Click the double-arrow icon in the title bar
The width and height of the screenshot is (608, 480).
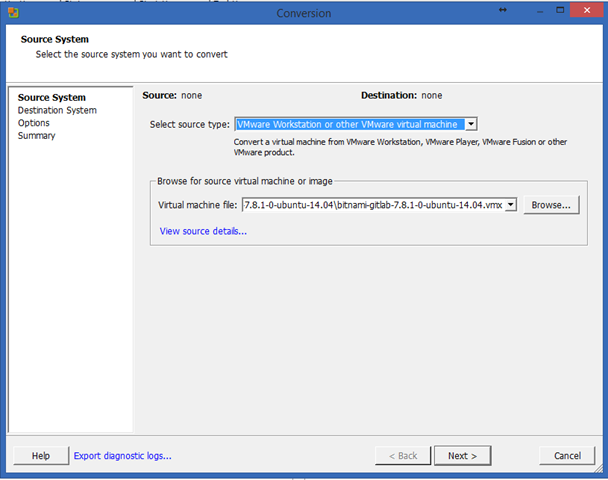tap(503, 10)
